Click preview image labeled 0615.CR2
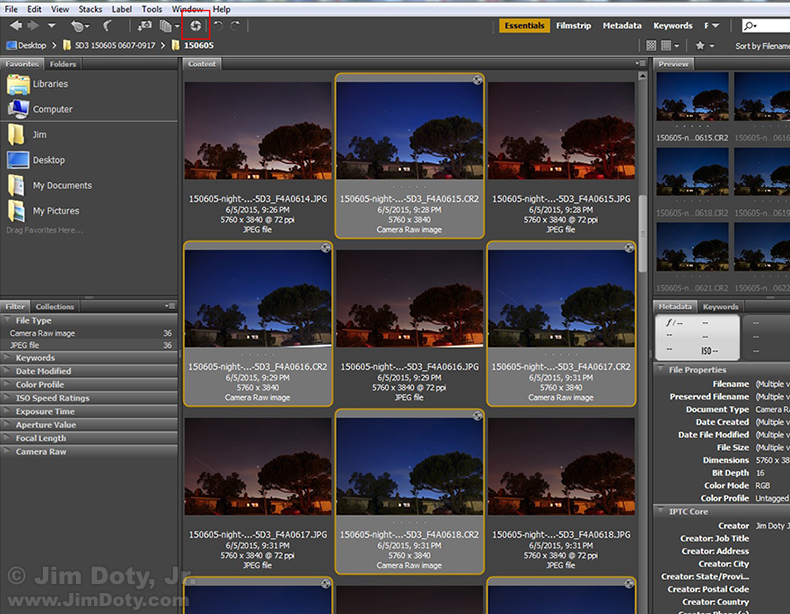 [x=692, y=96]
